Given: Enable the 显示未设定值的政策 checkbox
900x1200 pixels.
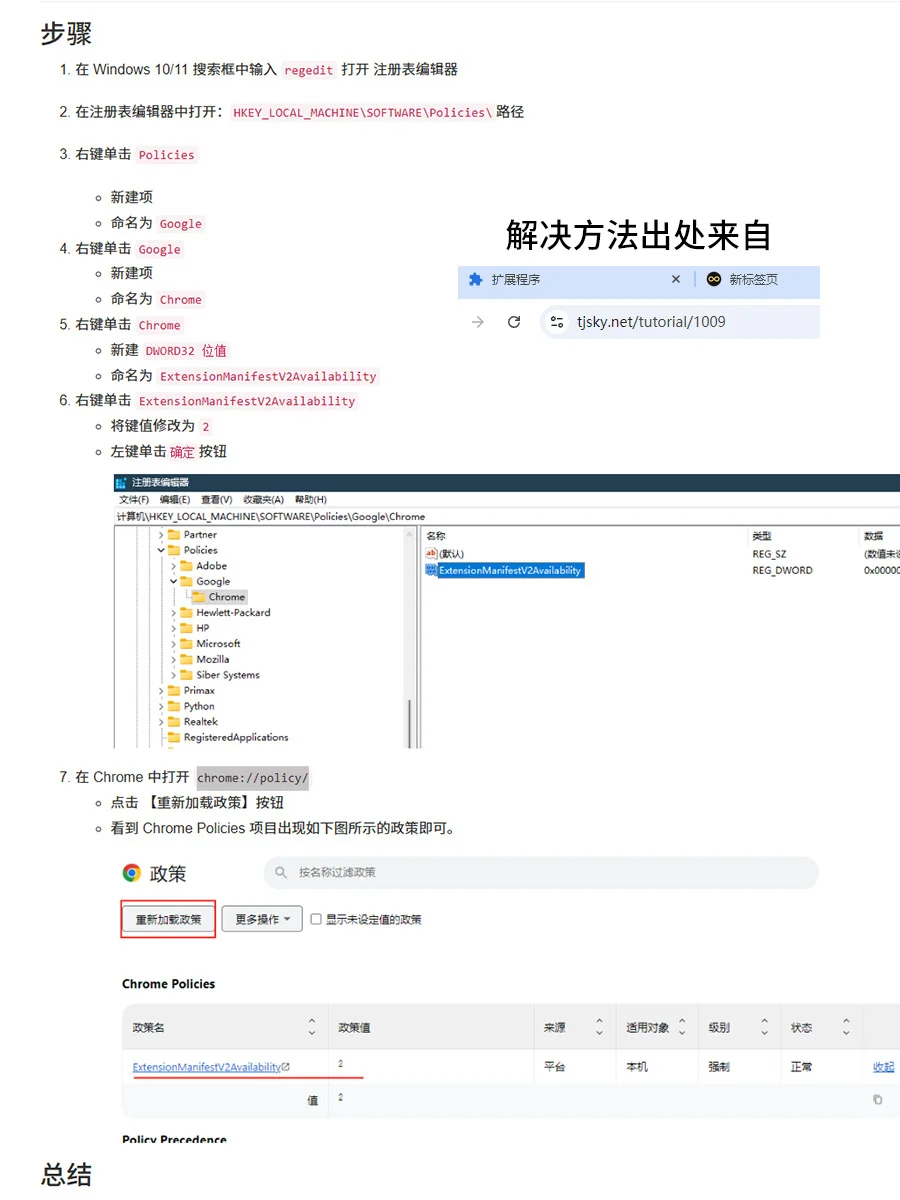Looking at the screenshot, I should [x=314, y=920].
